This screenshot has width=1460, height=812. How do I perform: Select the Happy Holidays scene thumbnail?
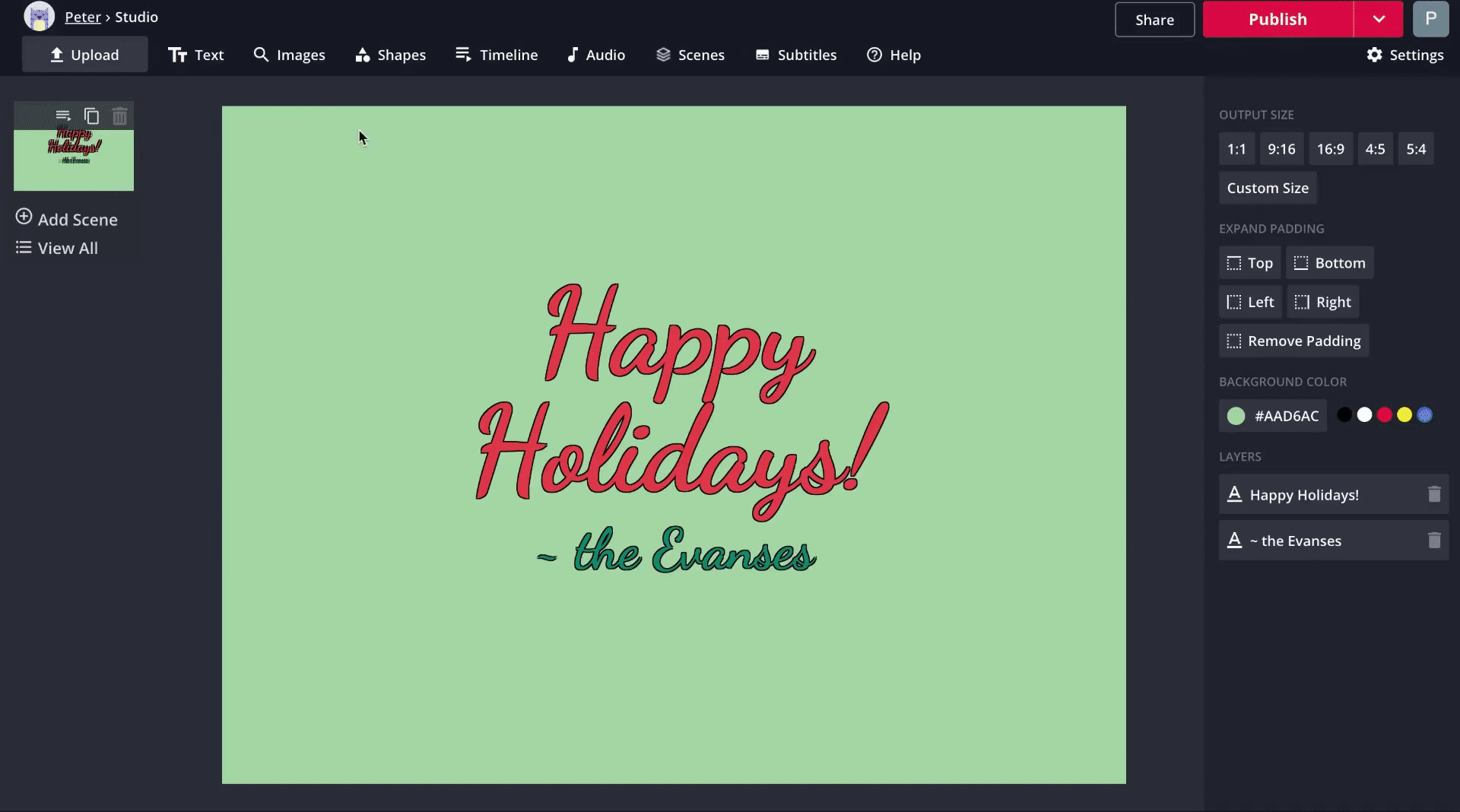click(74, 160)
